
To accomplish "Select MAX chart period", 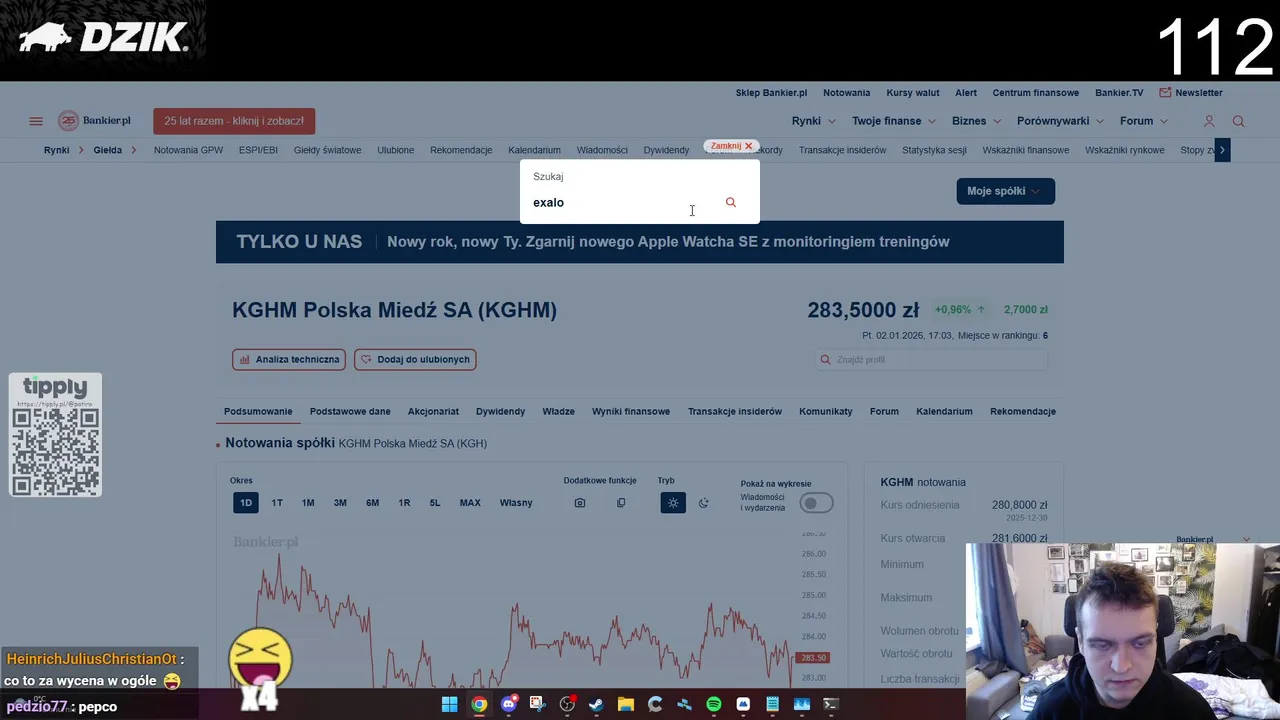I will click(470, 503).
